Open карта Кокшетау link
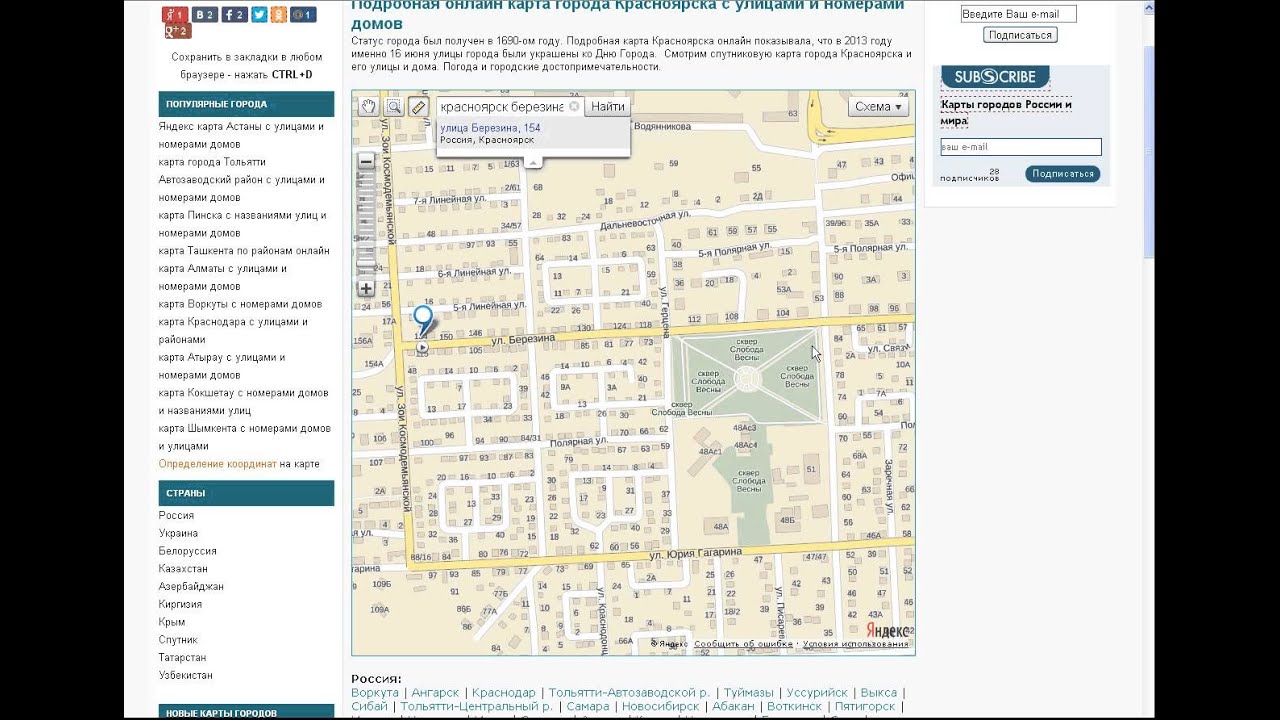The height and width of the screenshot is (720, 1280). [243, 401]
